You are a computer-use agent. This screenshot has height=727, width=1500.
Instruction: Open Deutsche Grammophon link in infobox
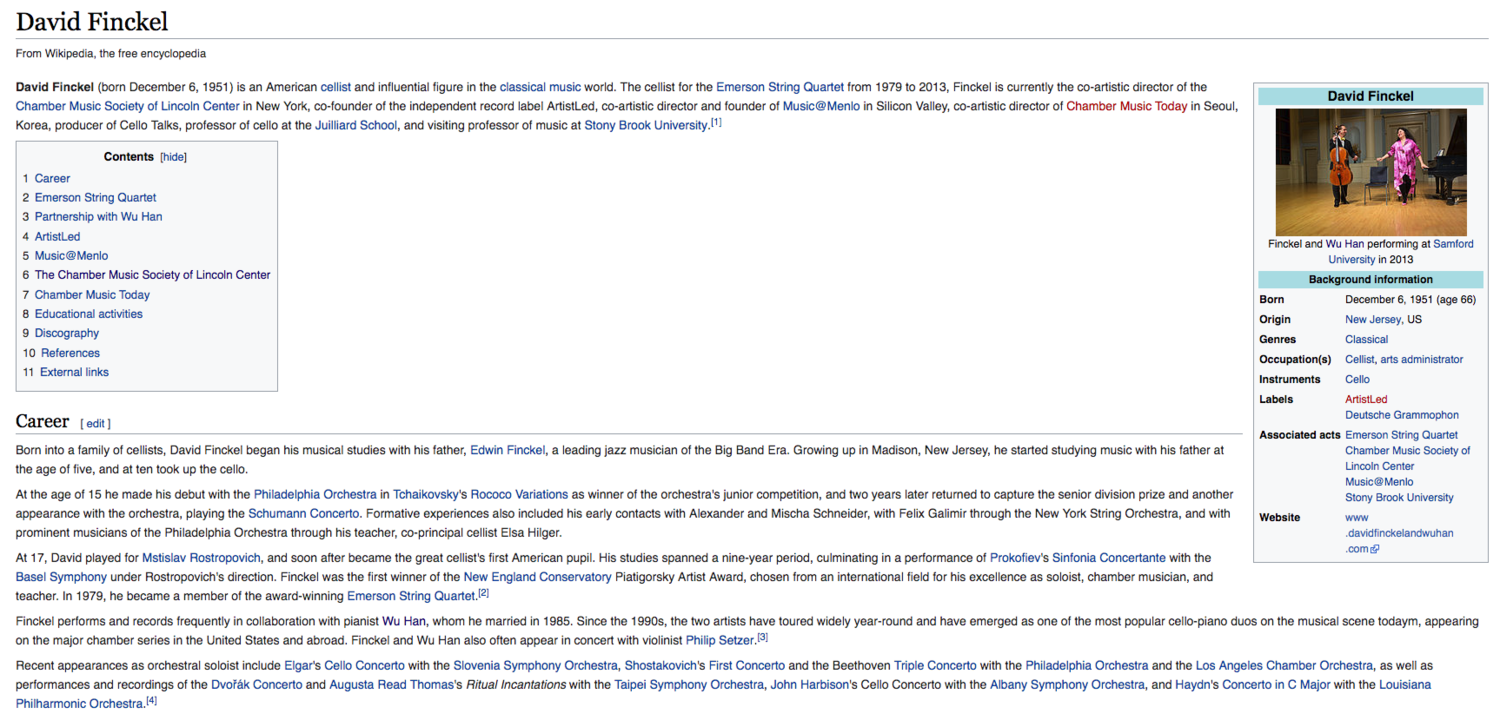(x=1401, y=415)
